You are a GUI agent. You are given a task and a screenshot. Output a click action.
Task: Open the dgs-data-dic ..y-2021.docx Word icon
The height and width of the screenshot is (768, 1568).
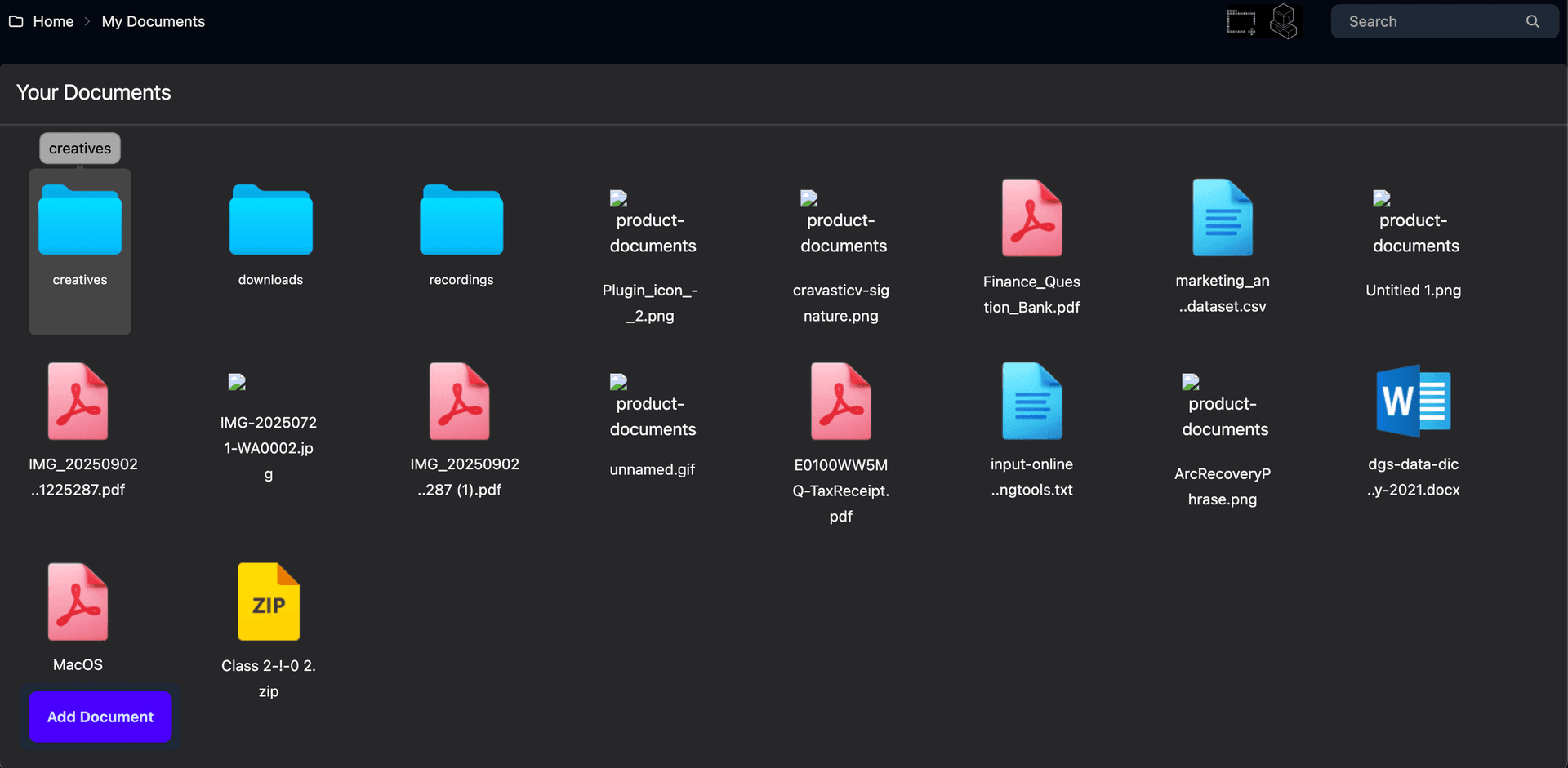tap(1414, 402)
